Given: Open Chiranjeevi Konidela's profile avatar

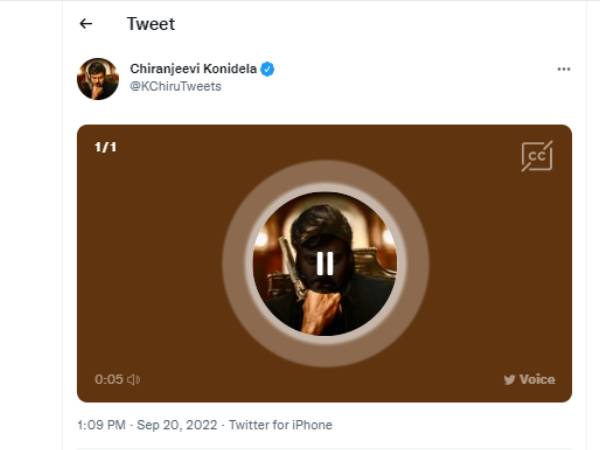Looking at the screenshot, I should coord(98,79).
